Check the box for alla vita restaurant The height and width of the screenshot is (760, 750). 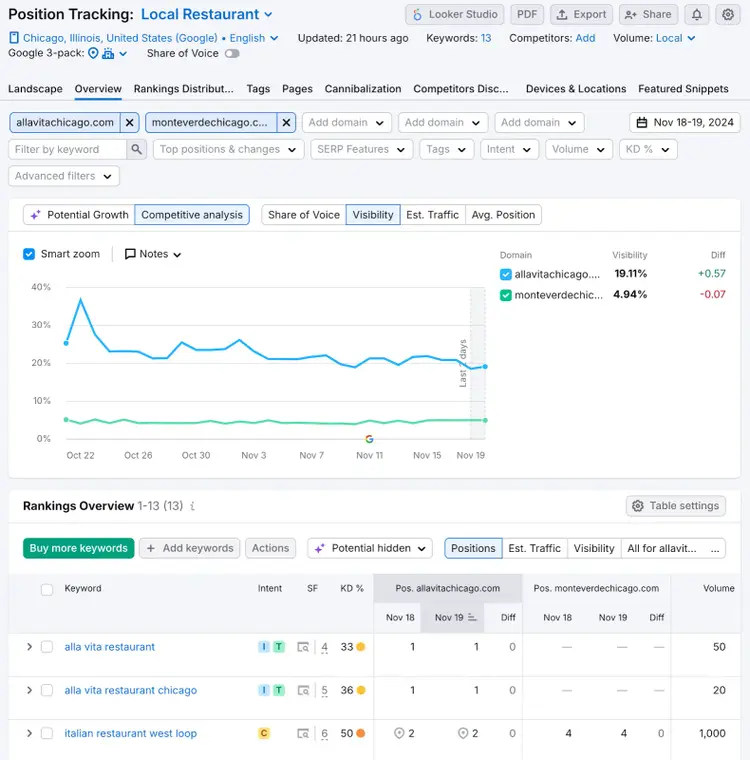coord(47,647)
